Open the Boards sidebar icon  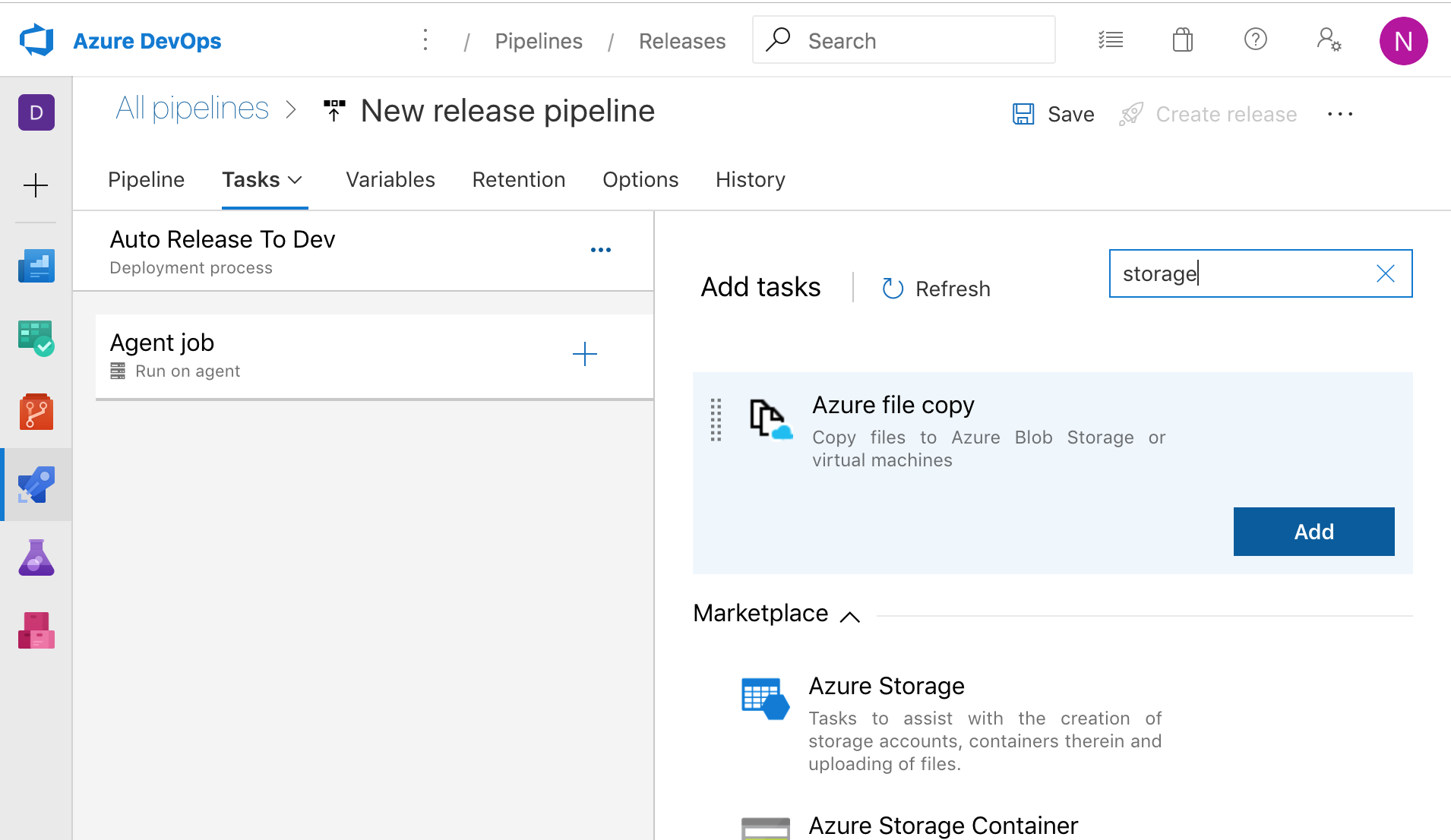[x=36, y=339]
